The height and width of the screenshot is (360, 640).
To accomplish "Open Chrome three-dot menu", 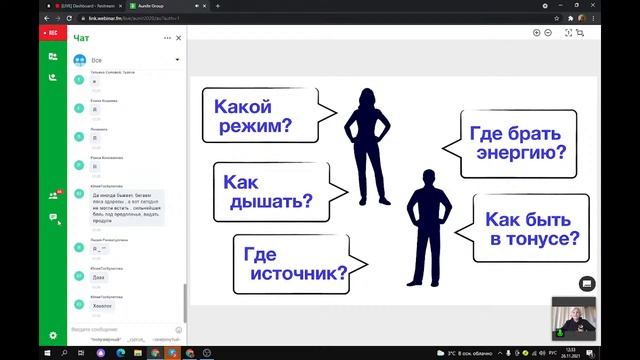I will pyautogui.click(x=593, y=18).
